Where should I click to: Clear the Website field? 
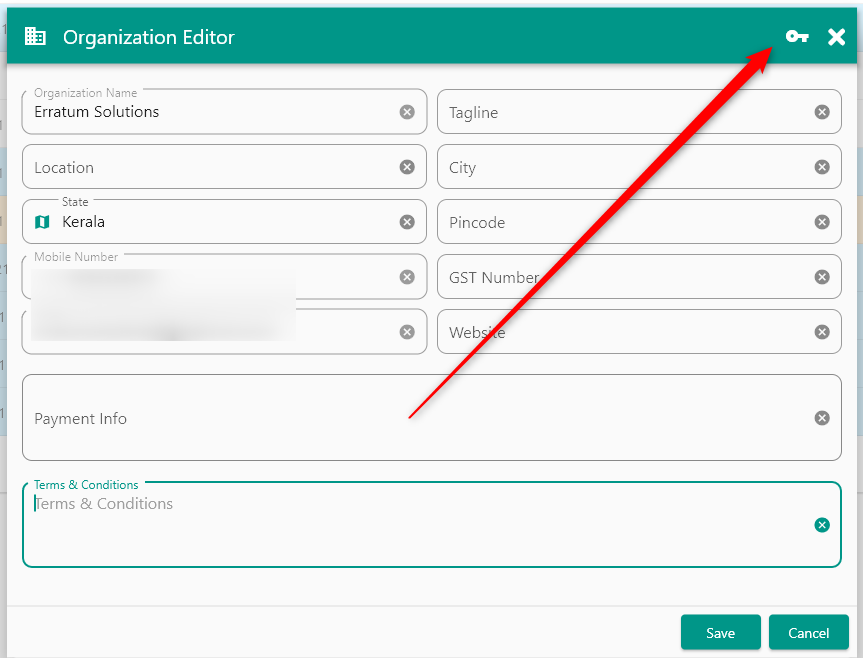pos(822,332)
